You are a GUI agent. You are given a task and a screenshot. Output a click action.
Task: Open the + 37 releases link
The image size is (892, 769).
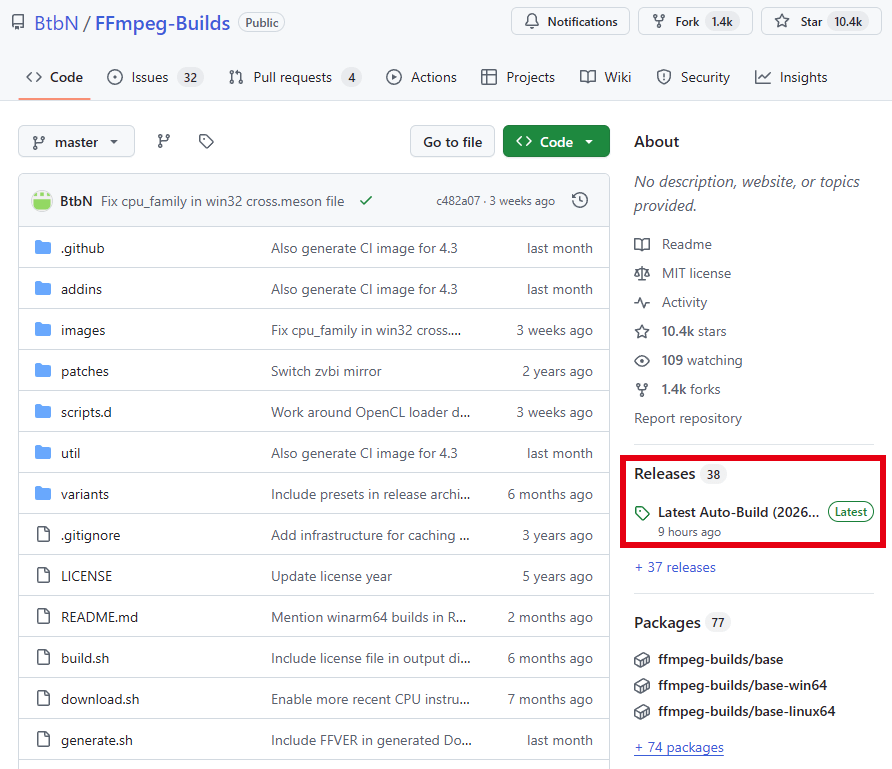coord(675,567)
